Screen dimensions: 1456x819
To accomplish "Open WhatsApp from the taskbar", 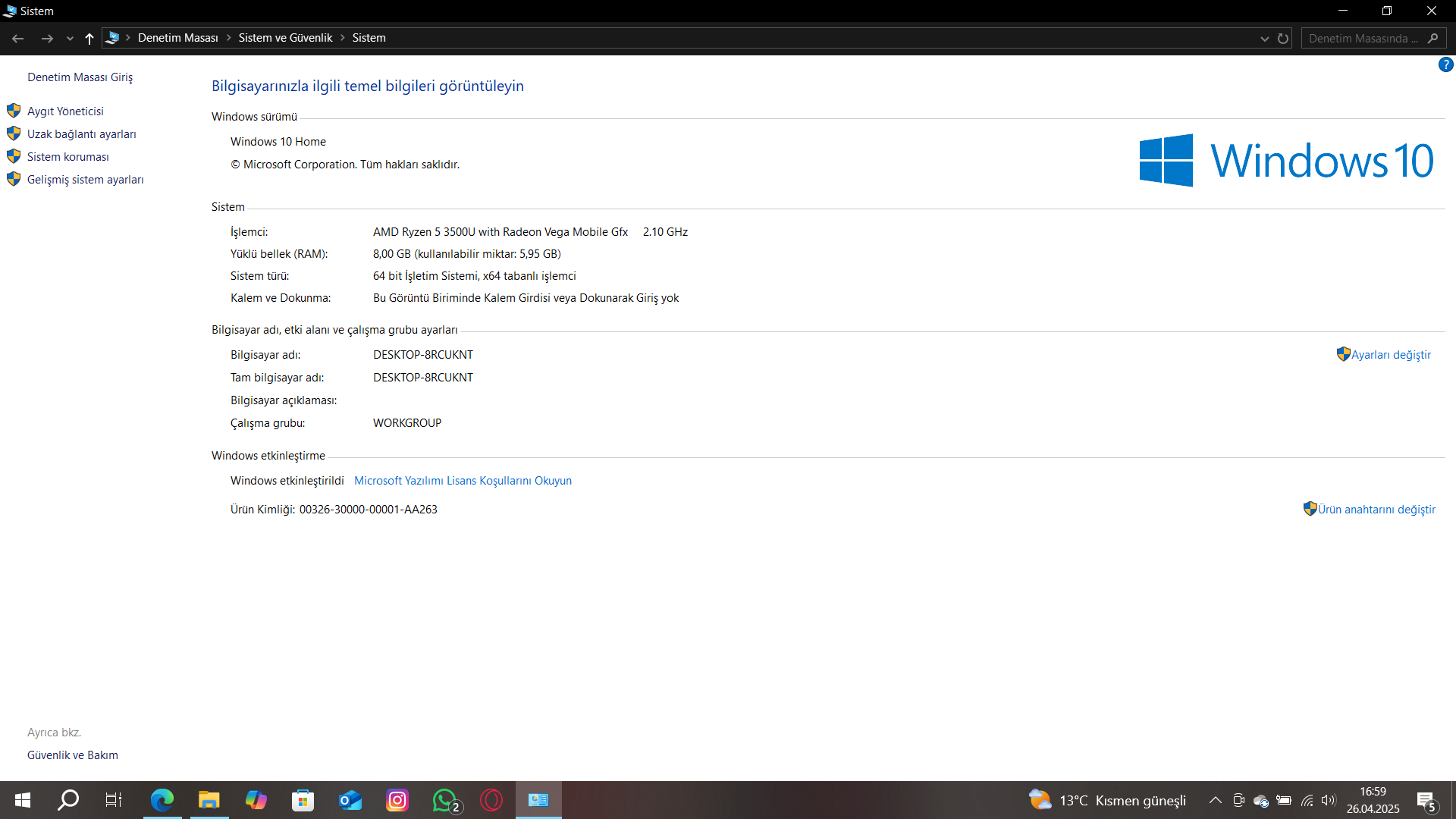I will tap(445, 800).
